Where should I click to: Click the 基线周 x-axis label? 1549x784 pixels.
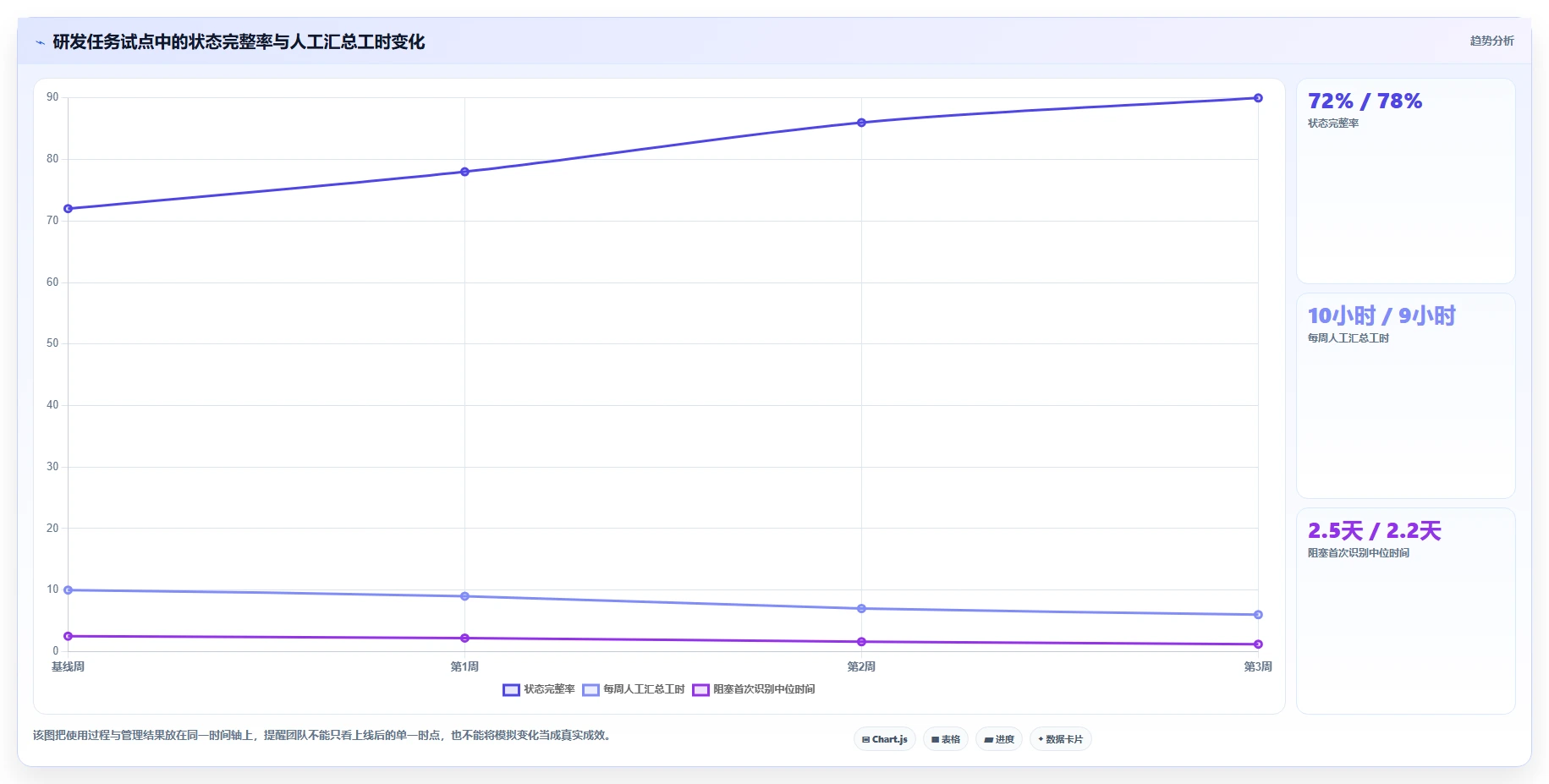68,666
